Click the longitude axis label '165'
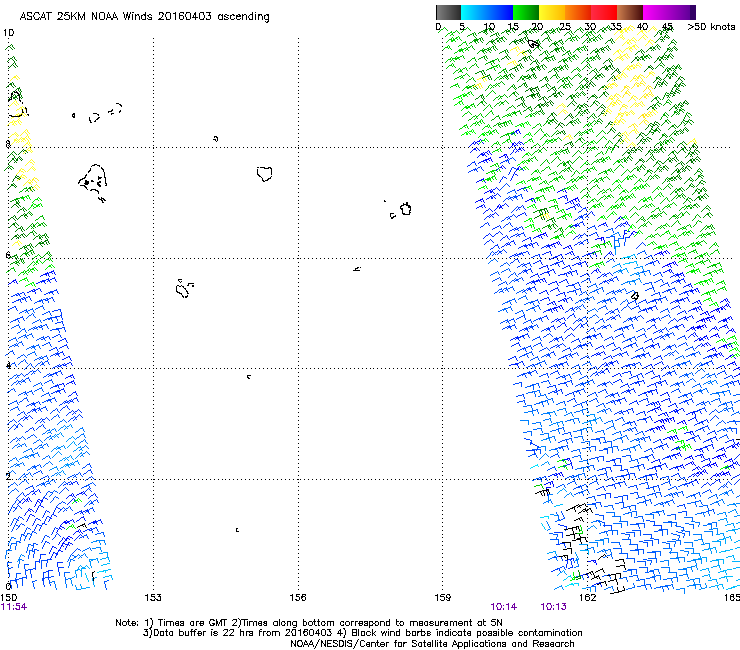The height and width of the screenshot is (650, 740). 732,598
